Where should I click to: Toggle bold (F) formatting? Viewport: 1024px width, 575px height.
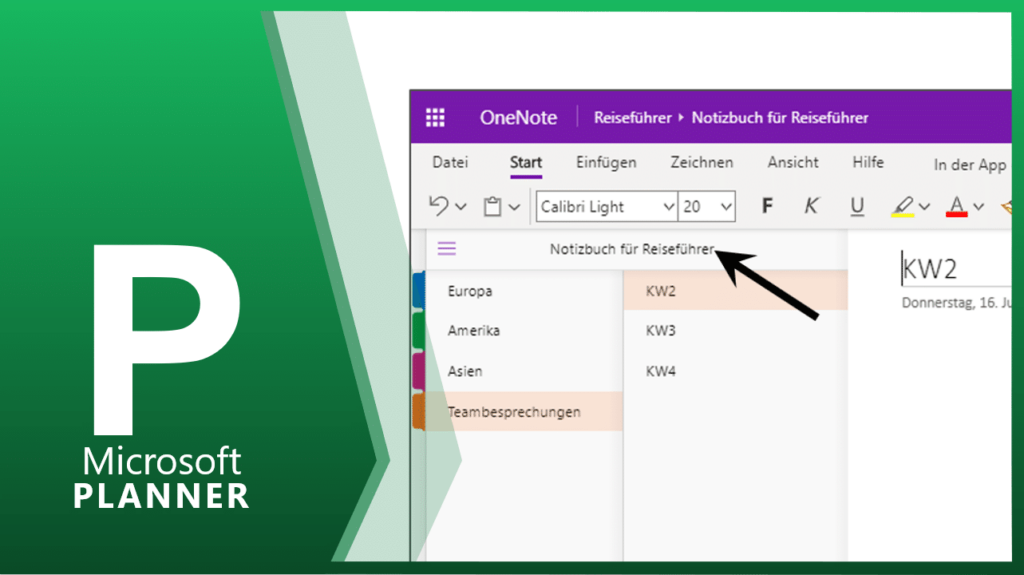(x=767, y=206)
